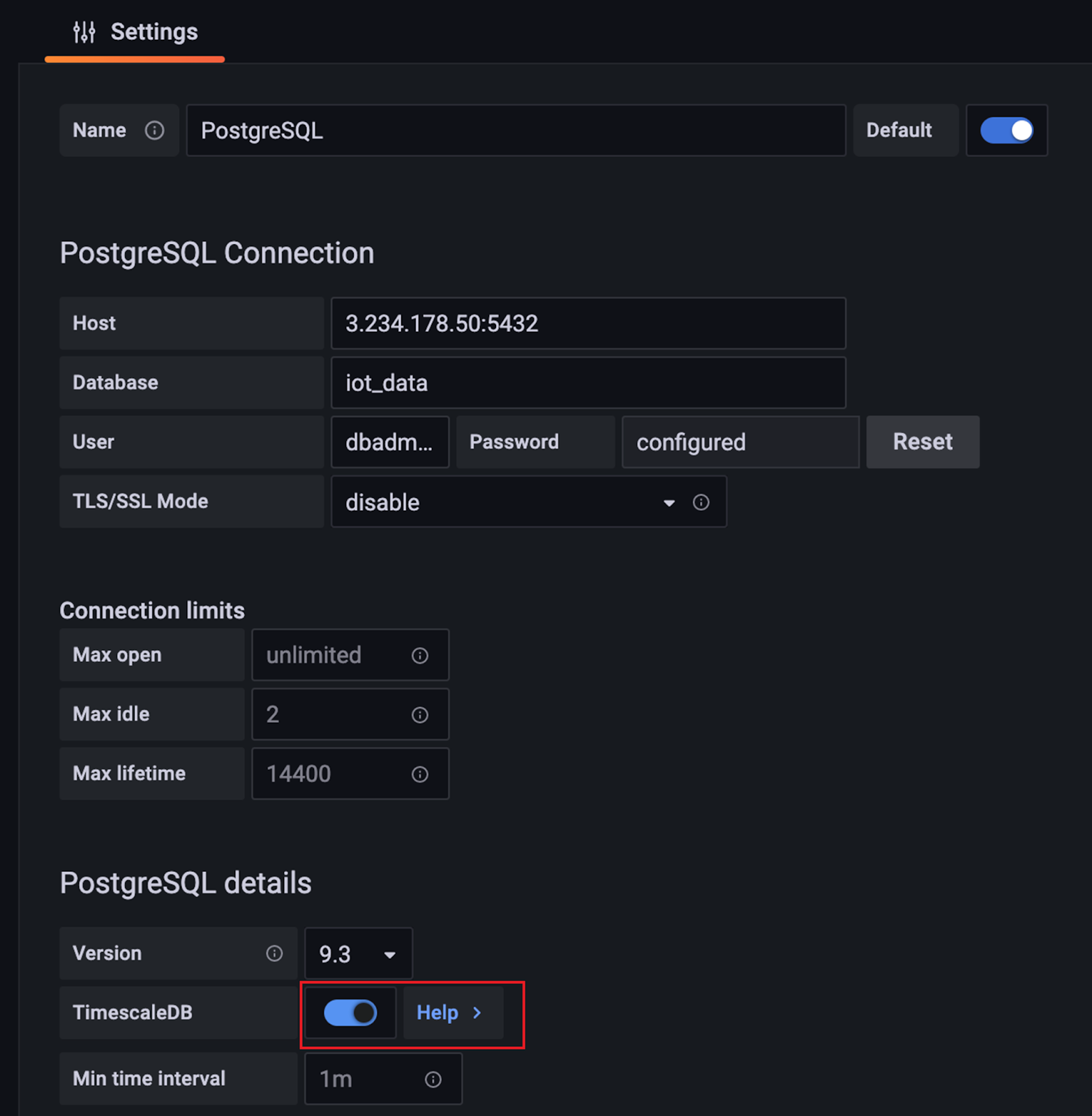Click the Connection limits heading

[x=152, y=611]
